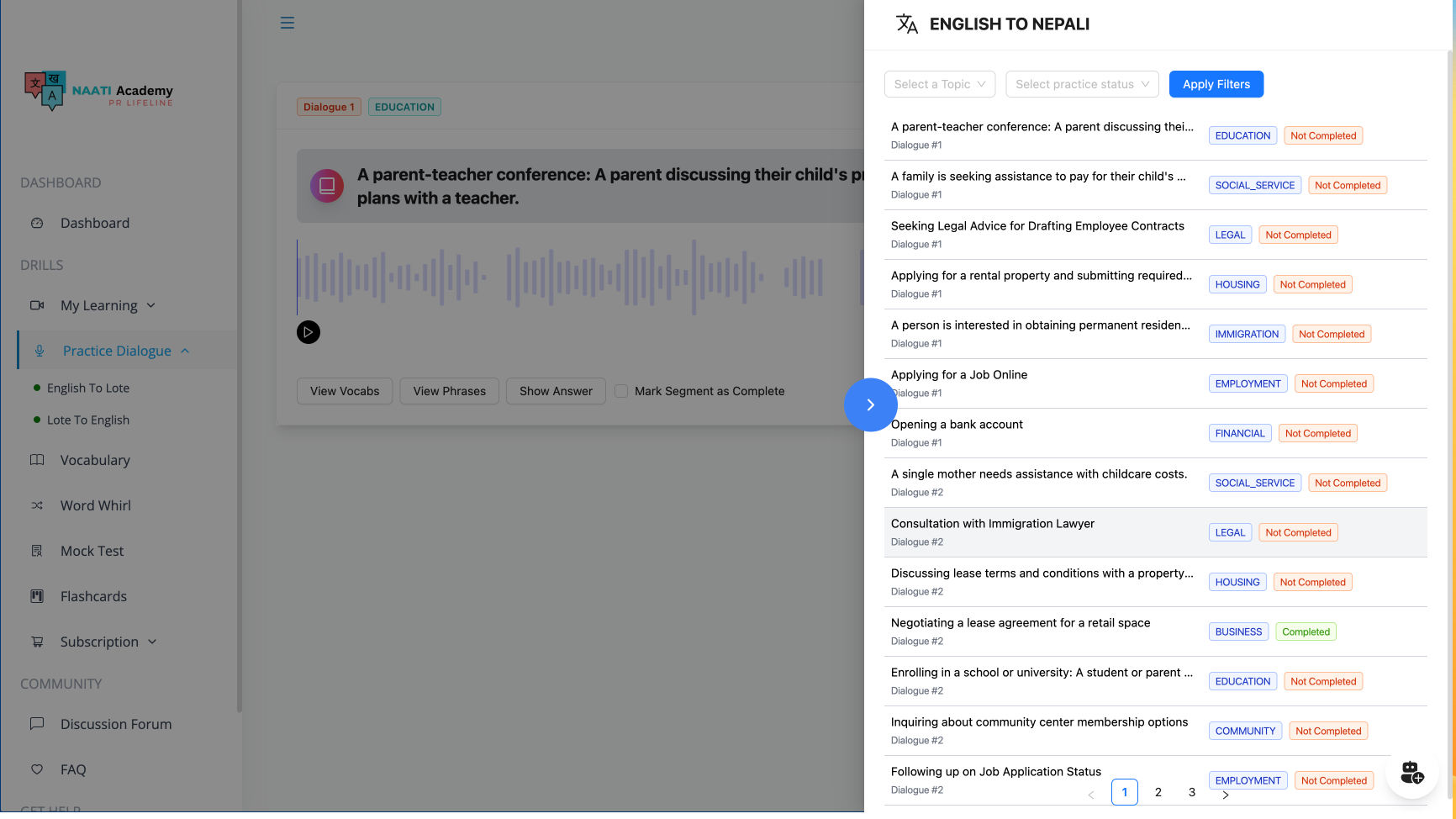Collapse the Practice Dialogue section
Image resolution: width=1456 pixels, height=819 pixels.
[x=185, y=350]
